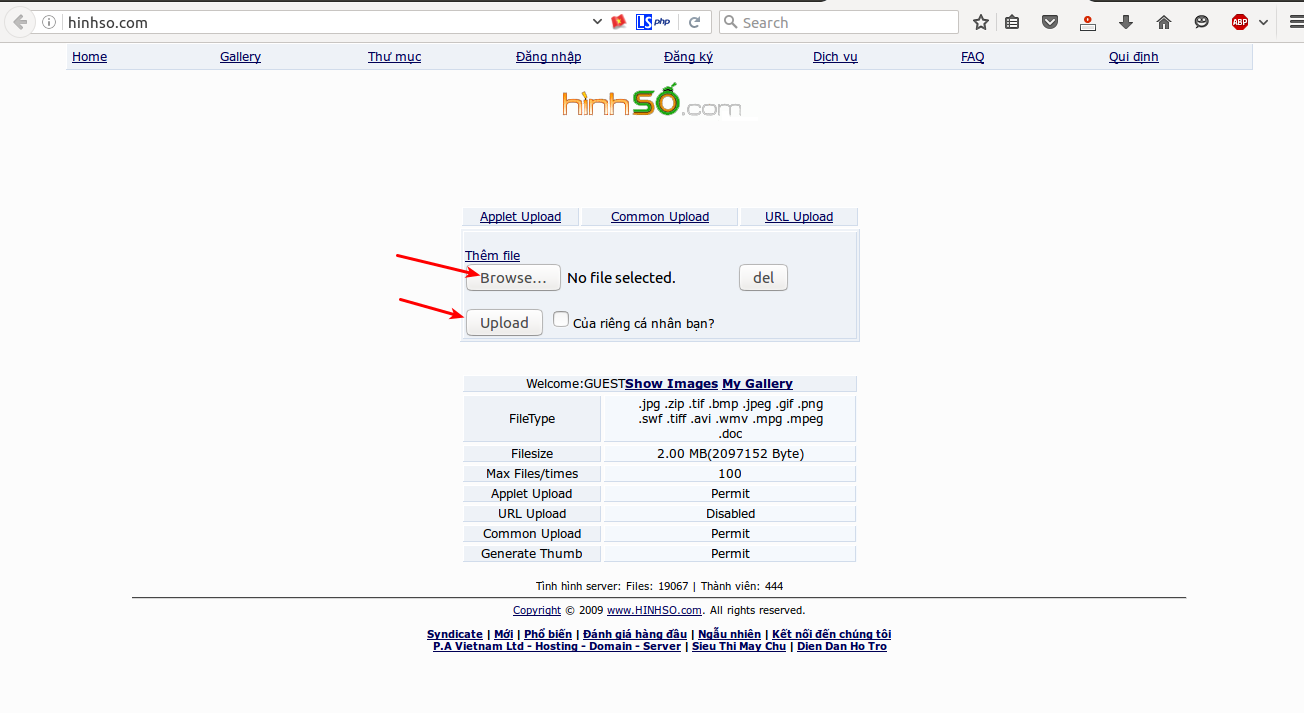Click the 'Welcome:GUEST' text

coord(576,384)
